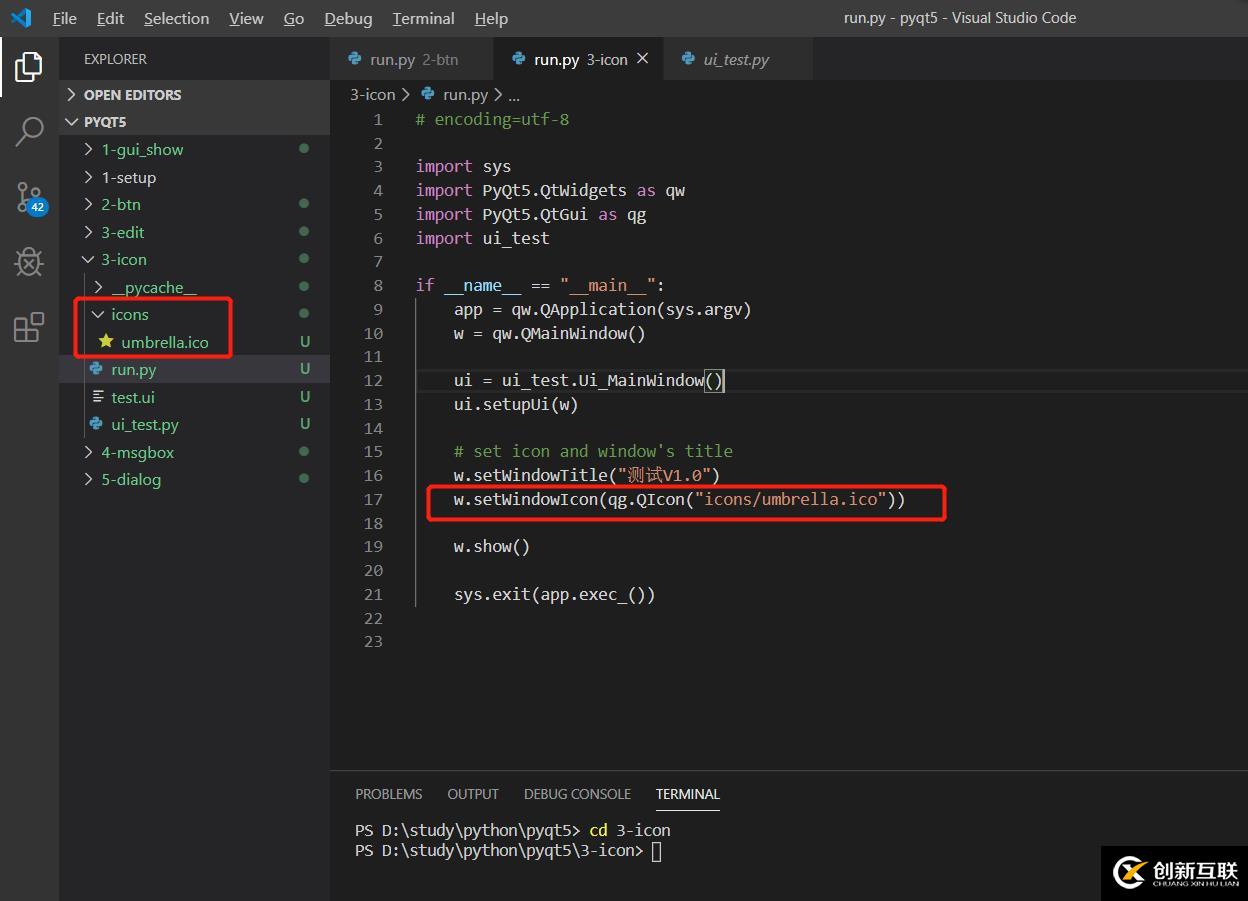
Task: Open umbrella.ico file in explorer
Action: pos(194,342)
